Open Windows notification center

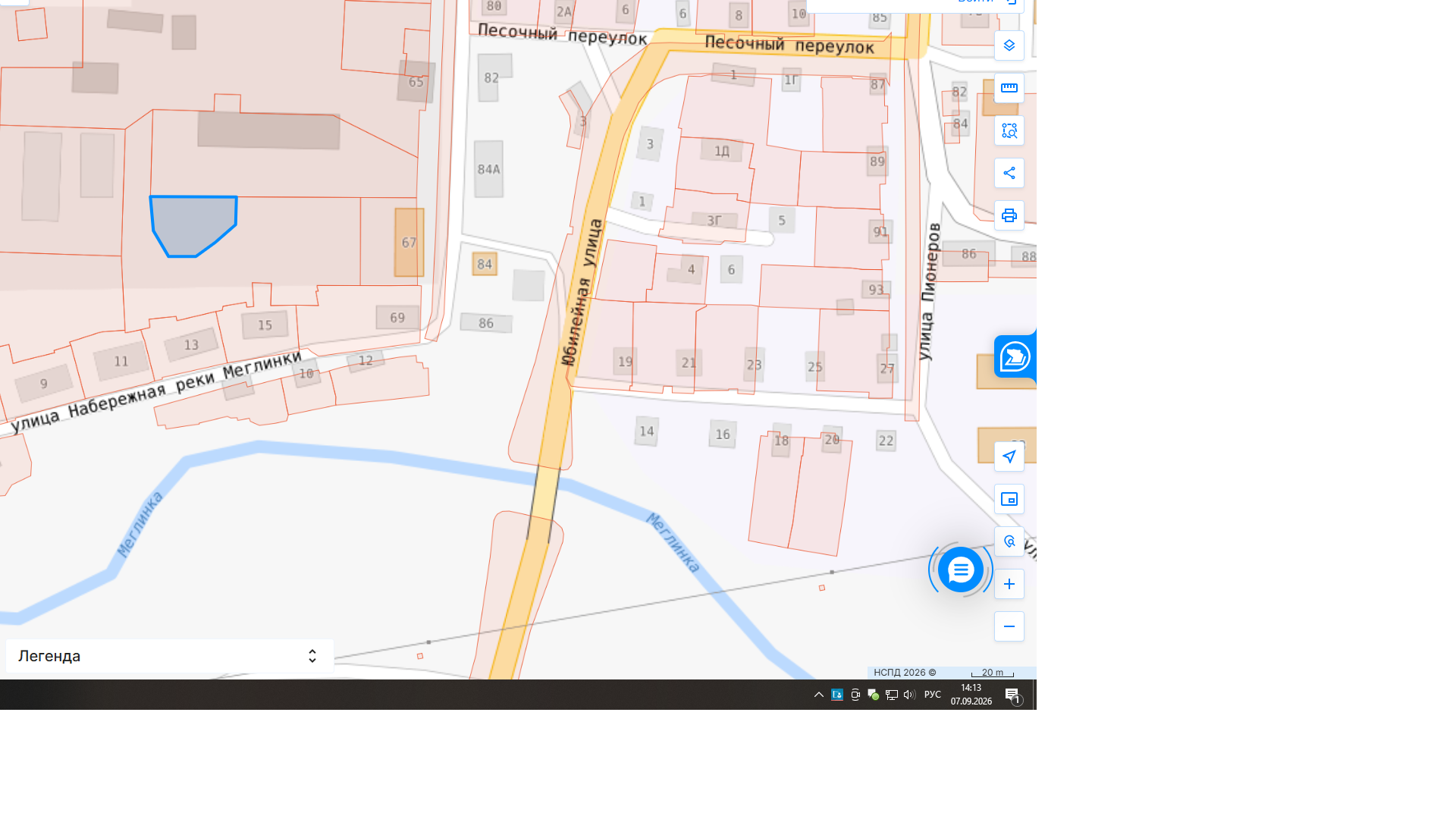pos(1012,695)
